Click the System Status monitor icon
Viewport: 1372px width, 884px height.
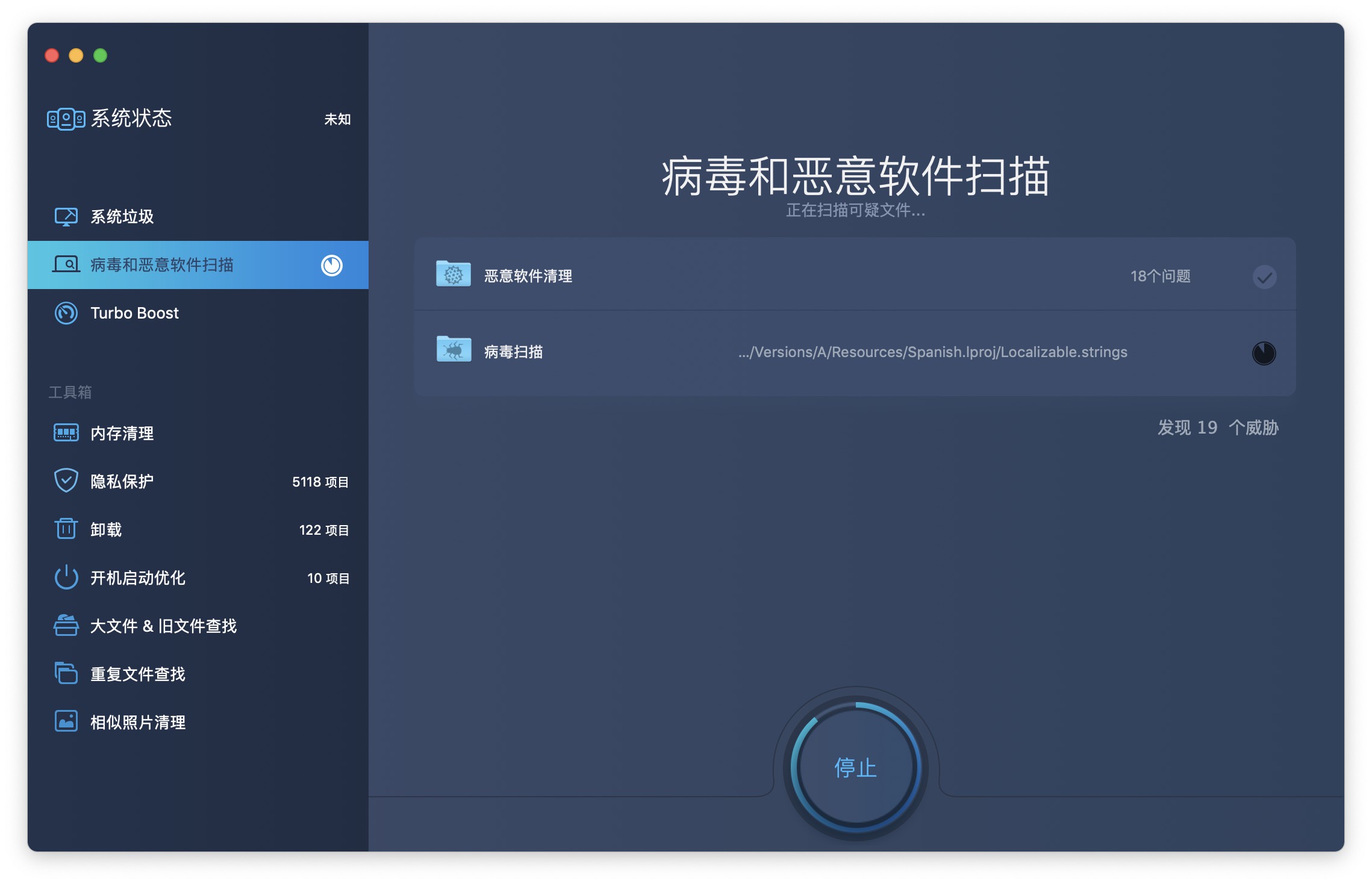coord(66,119)
